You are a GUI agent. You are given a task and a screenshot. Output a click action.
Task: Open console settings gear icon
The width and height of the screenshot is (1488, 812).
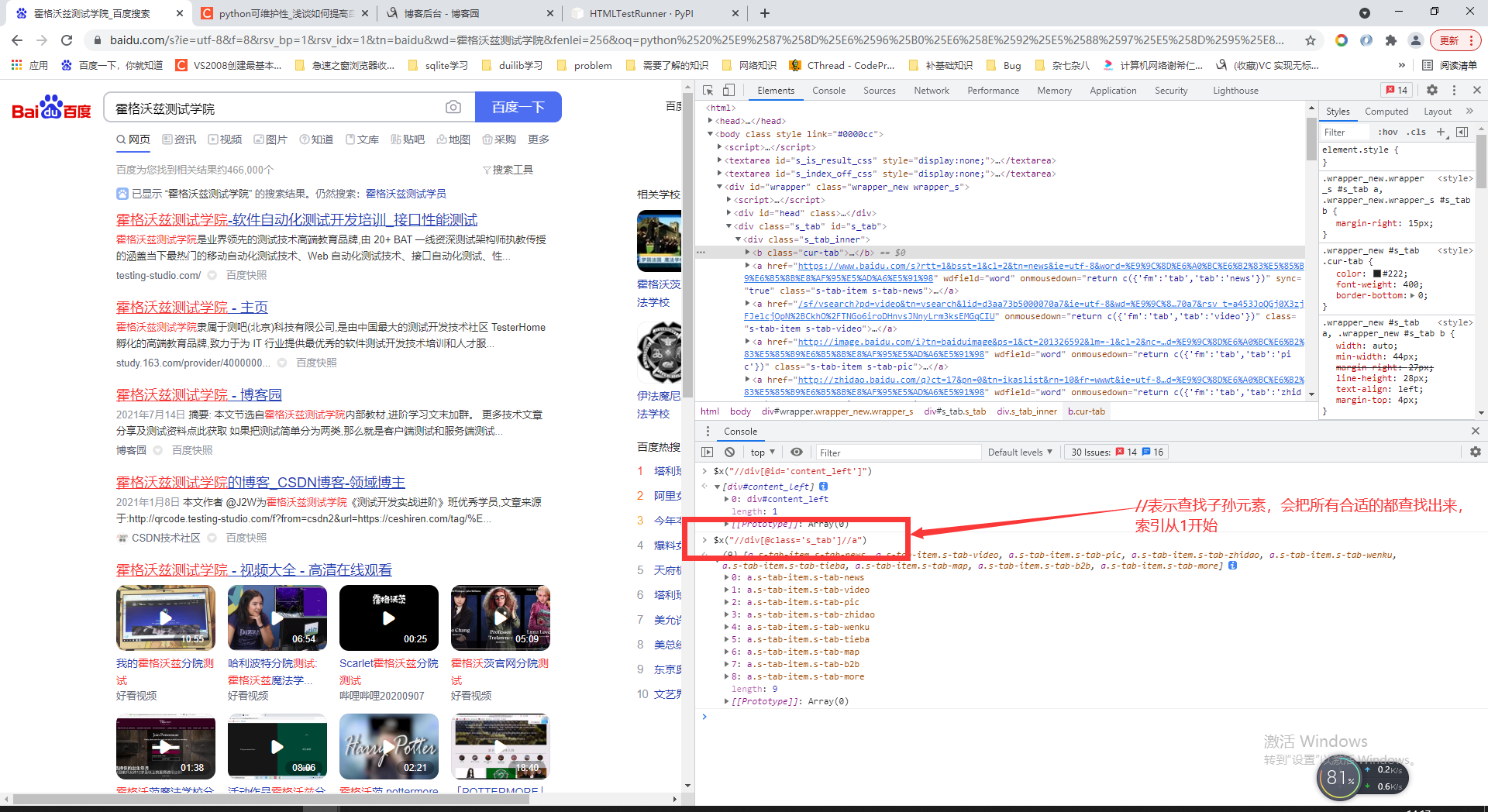1475,452
